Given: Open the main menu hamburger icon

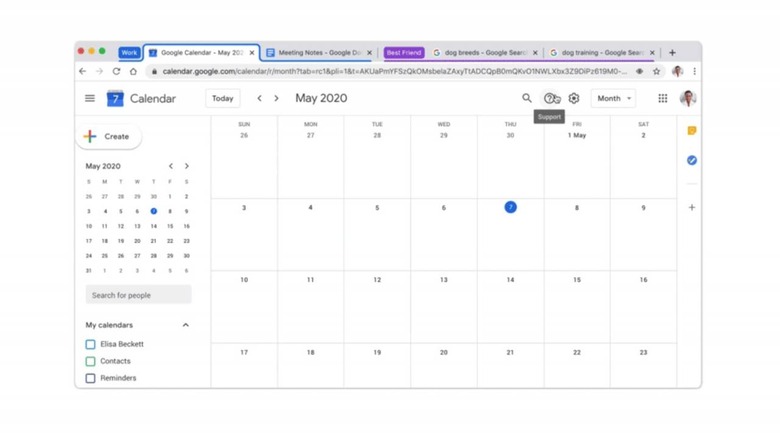Looking at the screenshot, I should point(90,98).
